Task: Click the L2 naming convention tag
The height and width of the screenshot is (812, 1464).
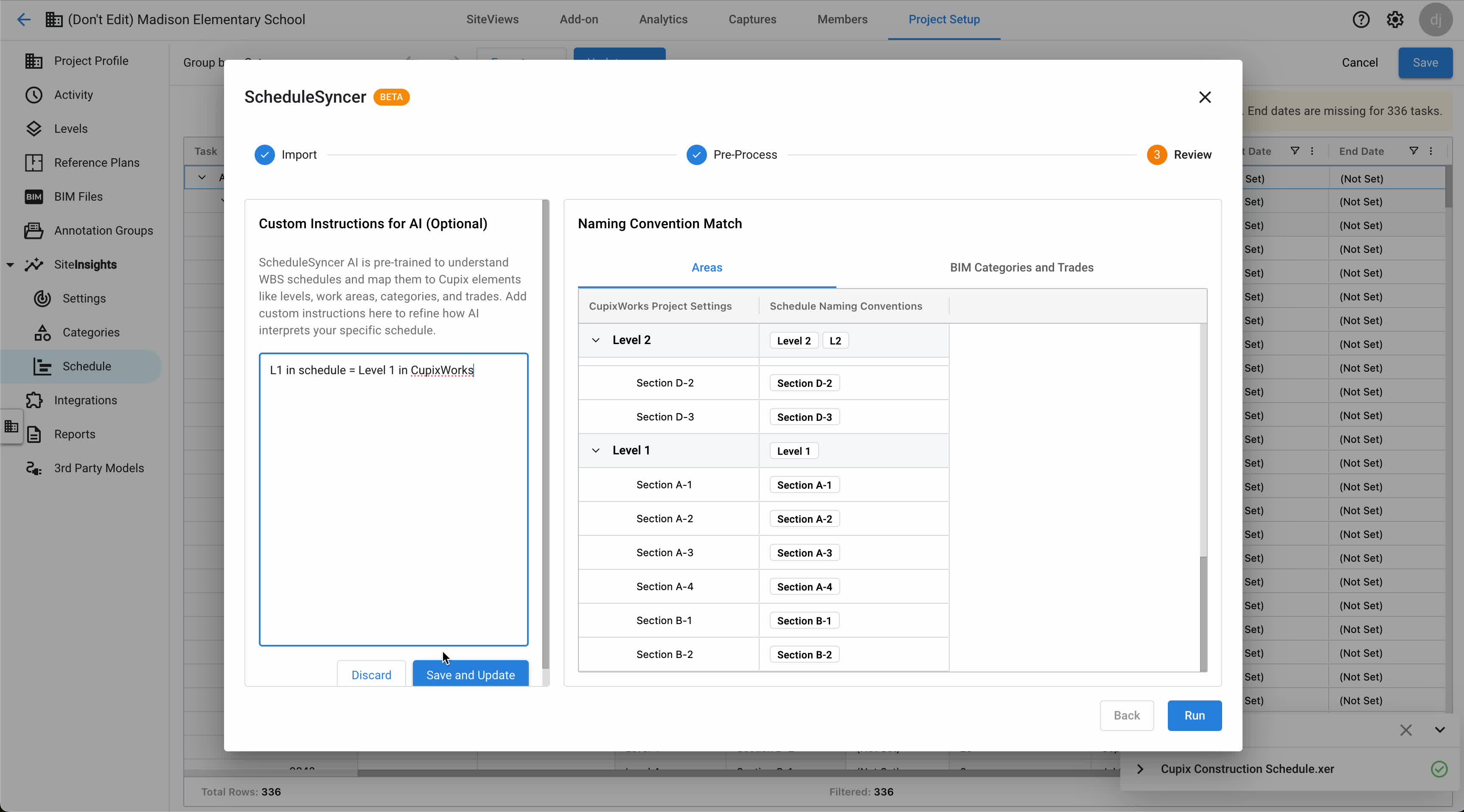Action: 835,340
